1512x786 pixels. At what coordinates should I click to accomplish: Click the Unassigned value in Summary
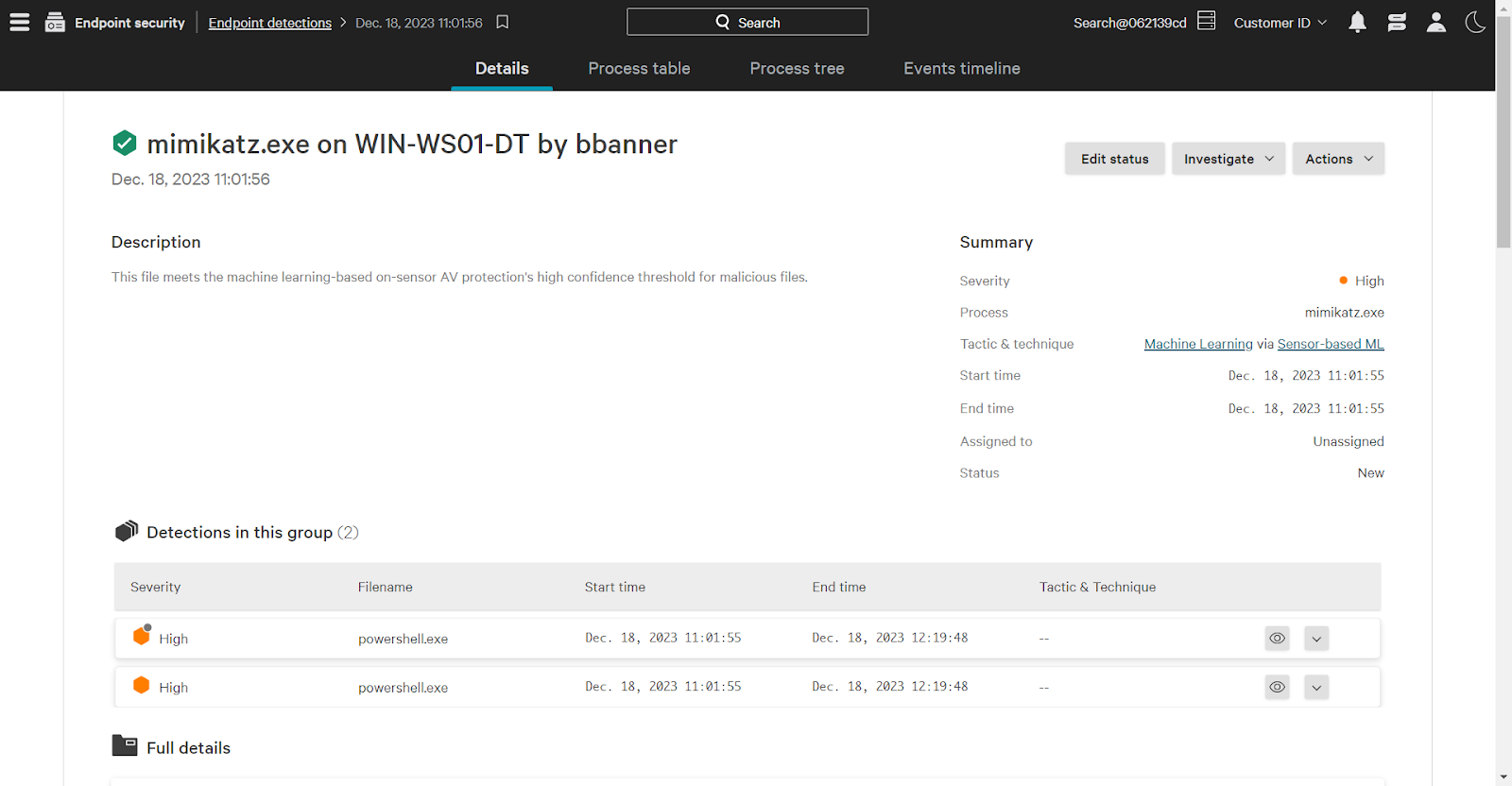tap(1348, 441)
